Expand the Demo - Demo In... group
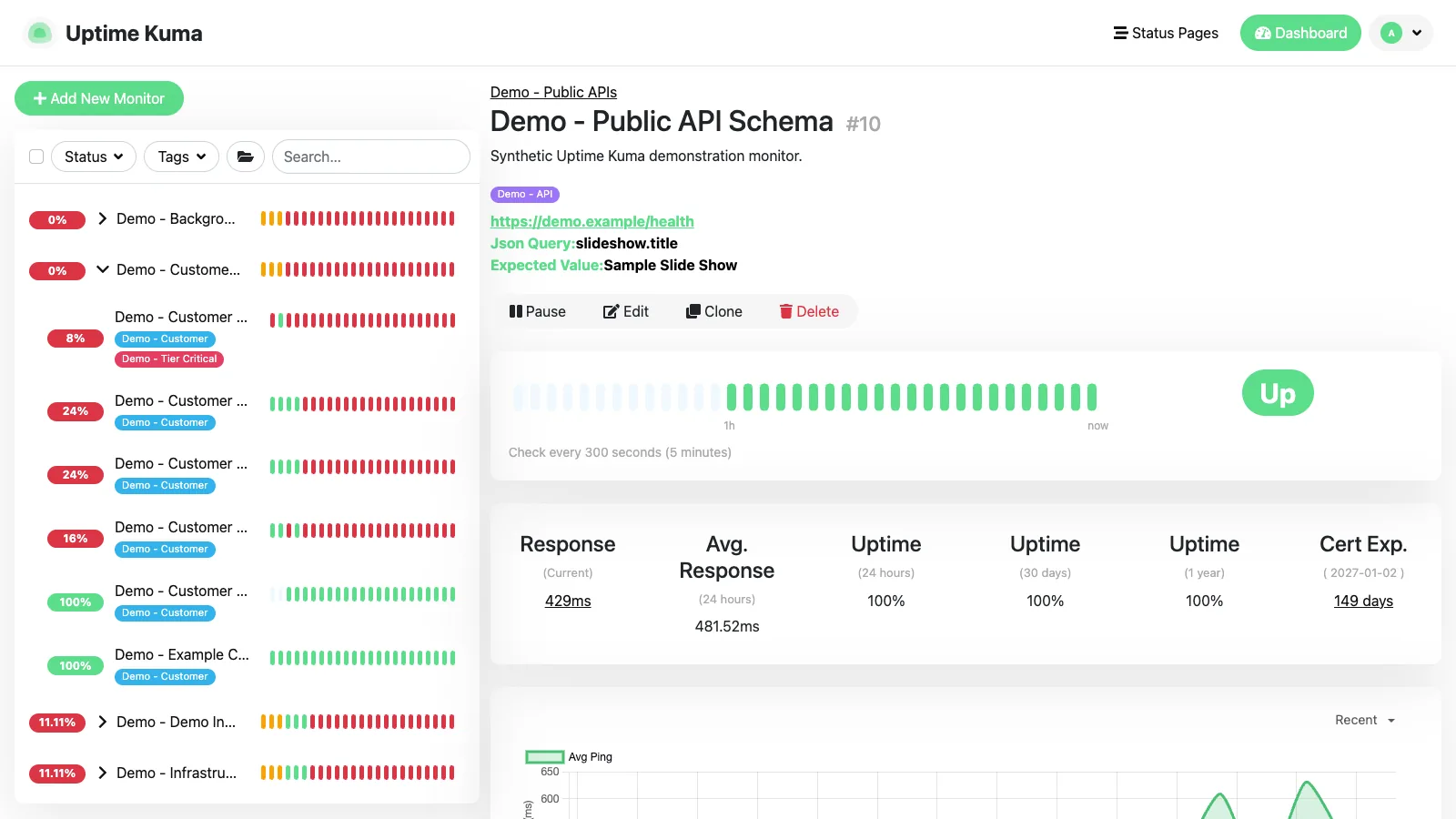This screenshot has height=819, width=1456. (x=103, y=722)
